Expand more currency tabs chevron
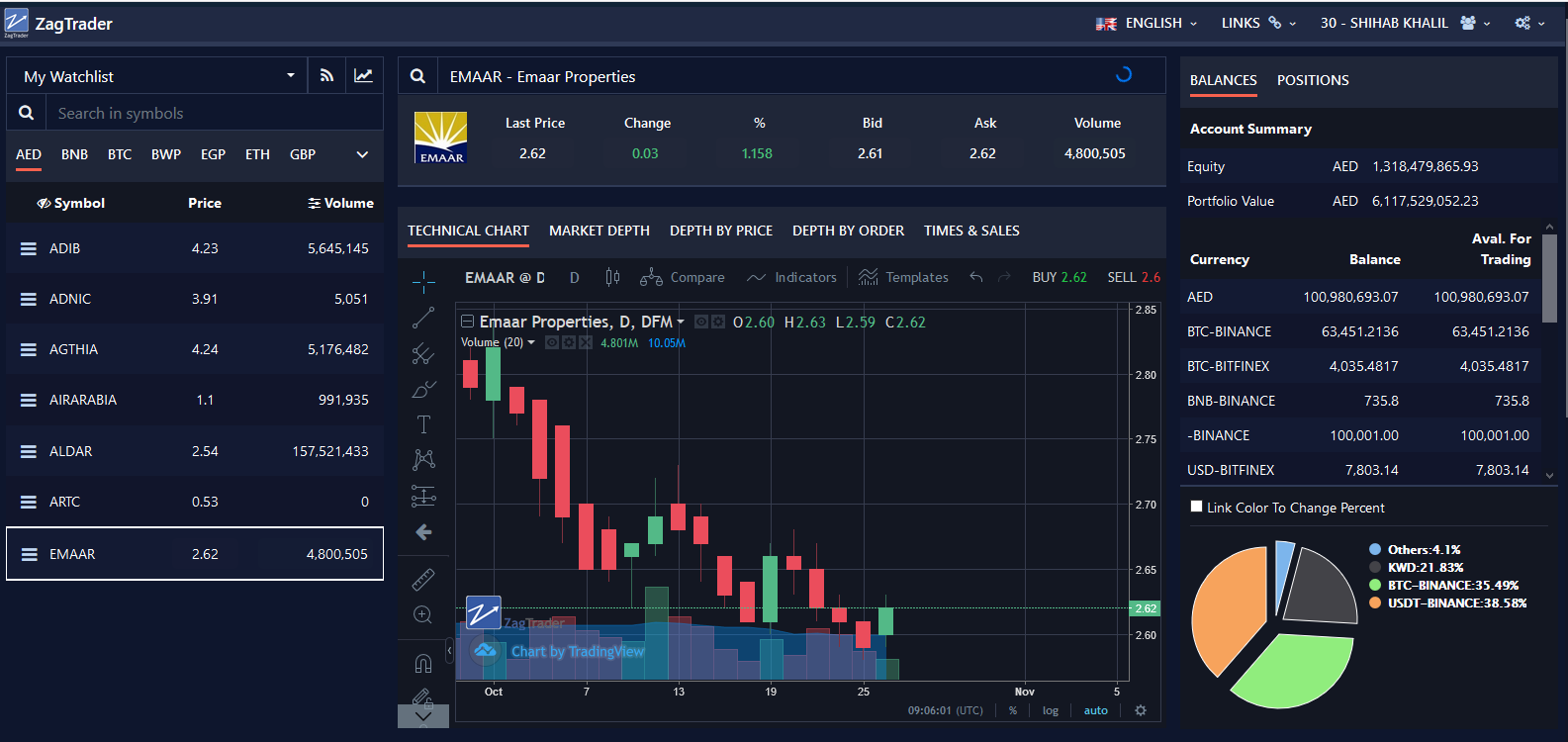The image size is (1568, 742). pos(362,154)
